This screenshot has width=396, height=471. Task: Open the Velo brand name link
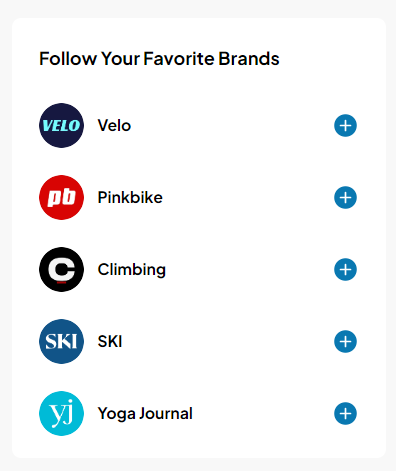114,126
